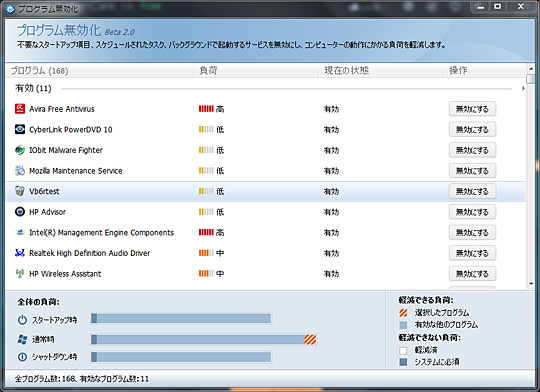
Task: Click the 全体の負荷 heading
Action: (38, 302)
